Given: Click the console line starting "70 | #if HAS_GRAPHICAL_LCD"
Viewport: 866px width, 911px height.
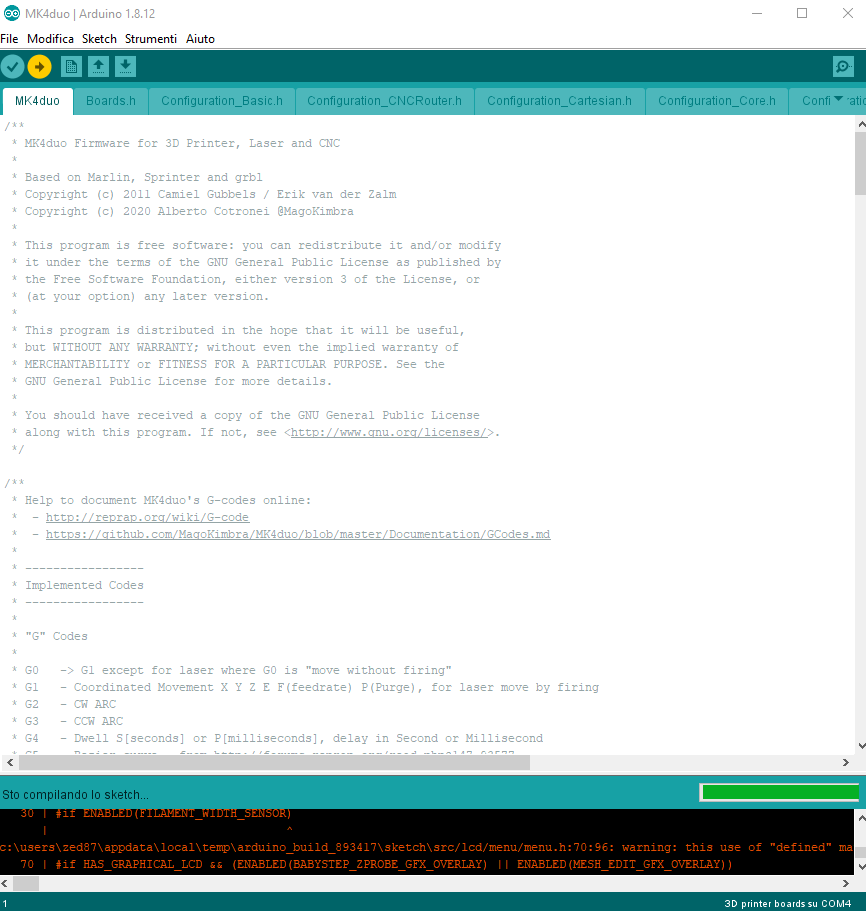Looking at the screenshot, I should tap(376, 864).
